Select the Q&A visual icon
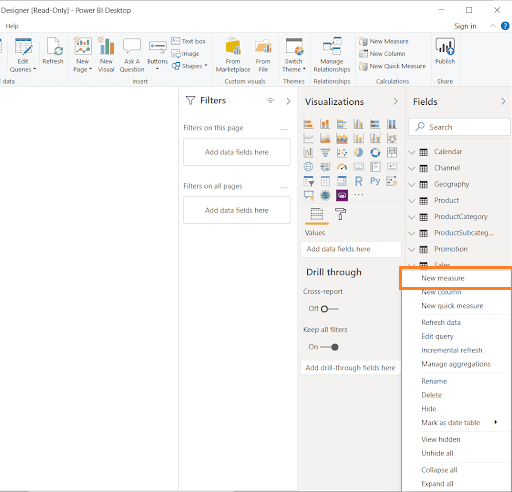Image resolution: width=512 pixels, height=492 pixels. (308, 195)
